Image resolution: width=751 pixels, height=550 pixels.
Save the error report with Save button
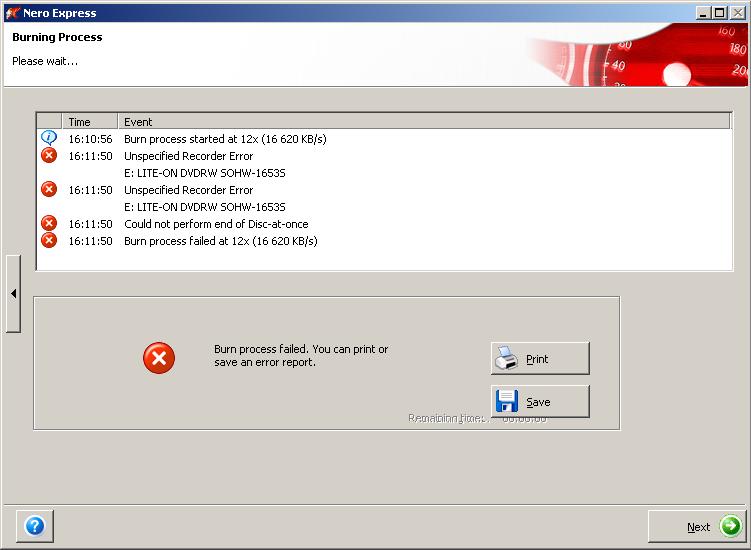pos(540,401)
